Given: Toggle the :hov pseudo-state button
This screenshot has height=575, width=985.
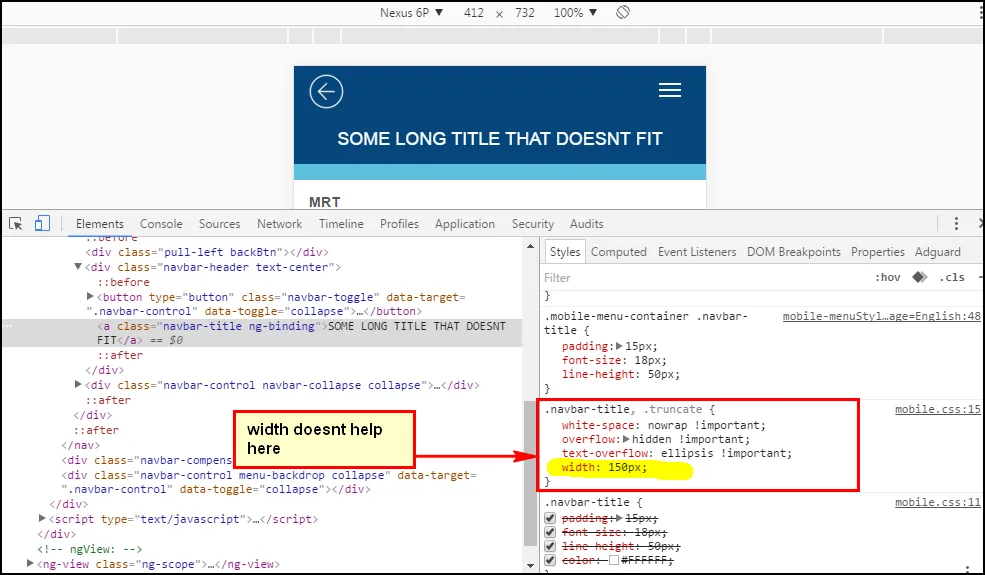Looking at the screenshot, I should (888, 278).
